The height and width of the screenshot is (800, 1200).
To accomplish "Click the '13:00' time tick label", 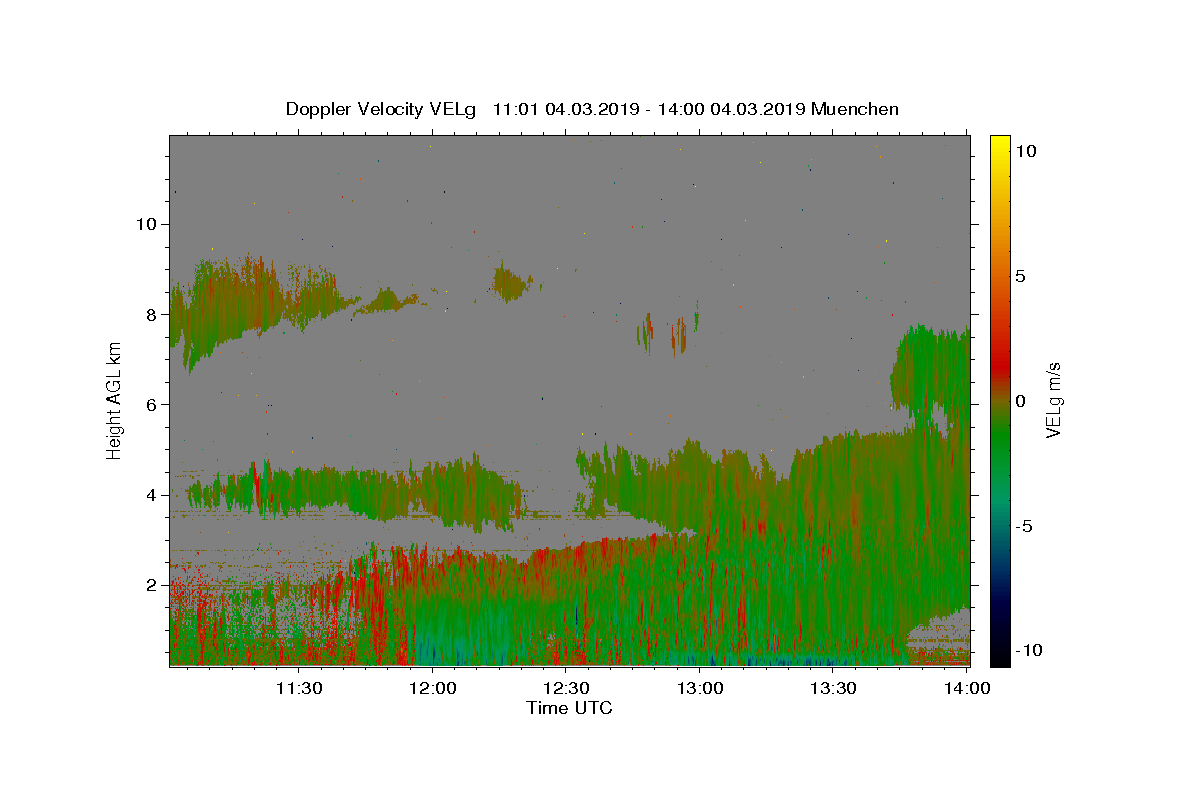I will [700, 688].
